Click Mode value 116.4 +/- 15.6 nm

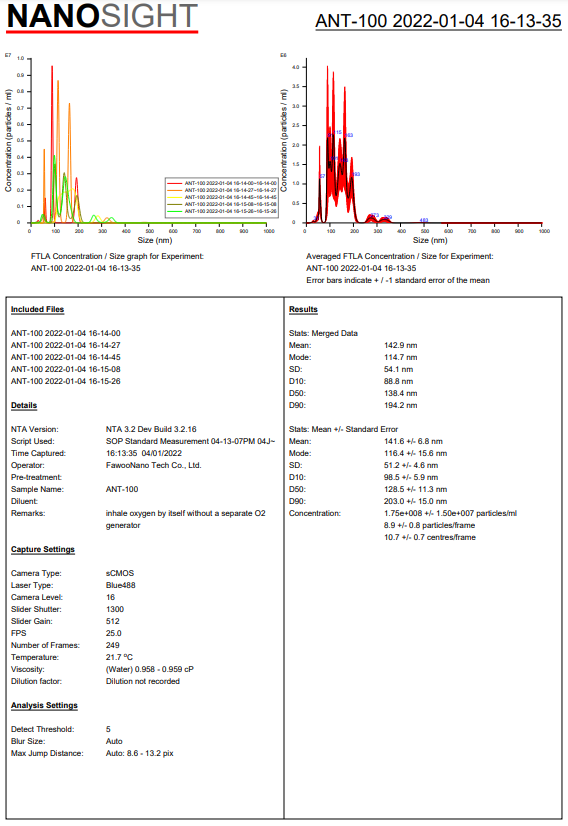click(415, 453)
